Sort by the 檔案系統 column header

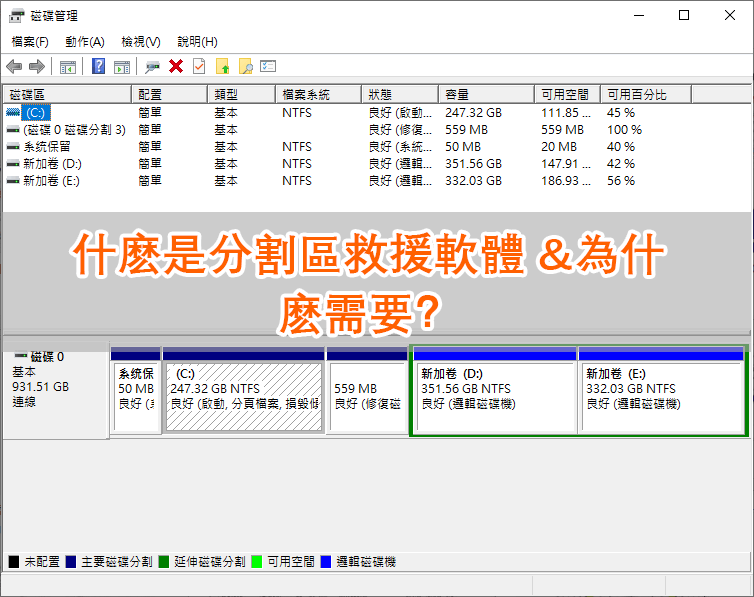[x=318, y=94]
